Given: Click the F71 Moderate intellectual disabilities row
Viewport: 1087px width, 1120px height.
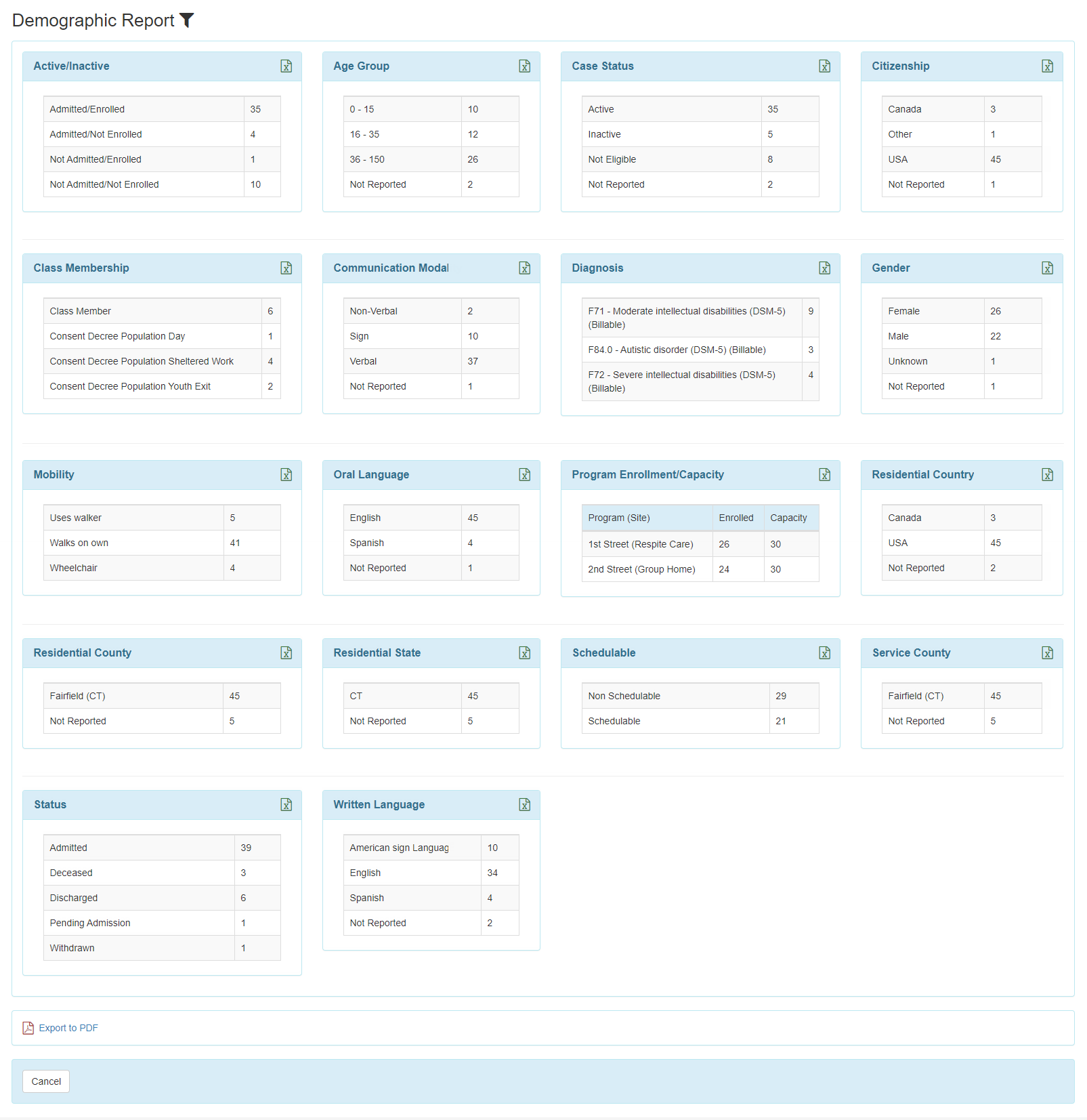Looking at the screenshot, I should (x=700, y=318).
